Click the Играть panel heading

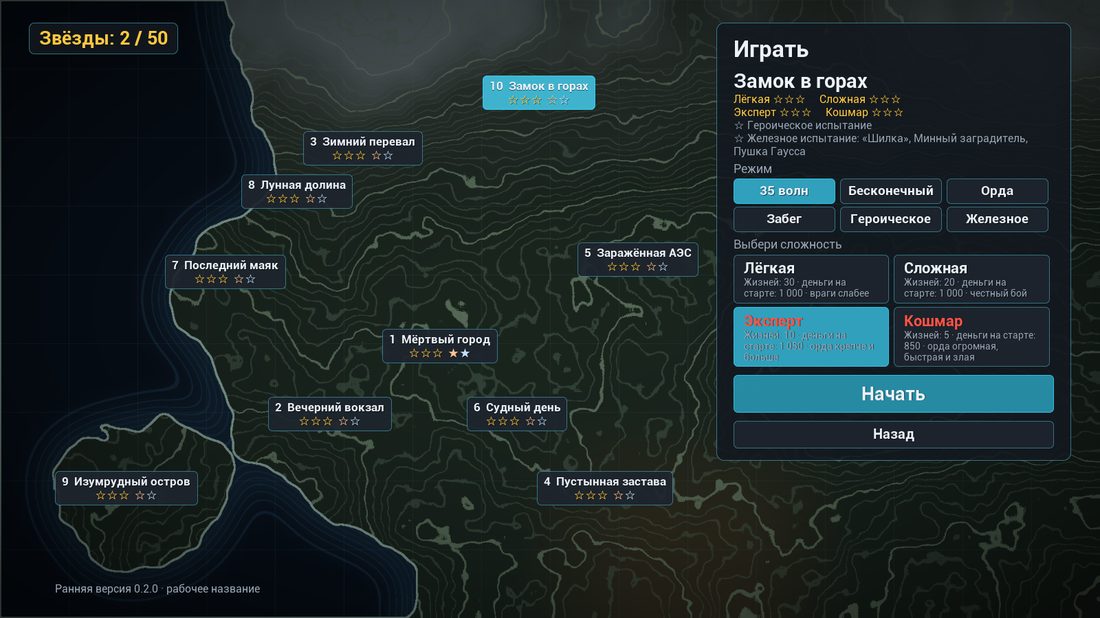(771, 49)
